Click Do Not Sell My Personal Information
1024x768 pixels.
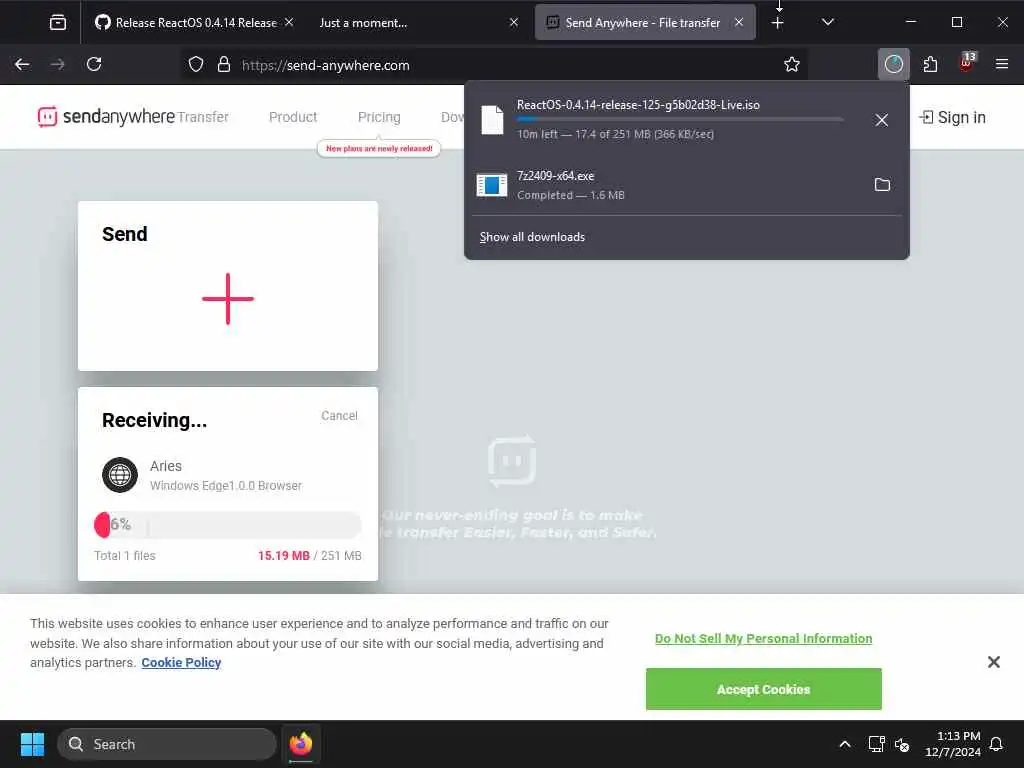(x=763, y=639)
